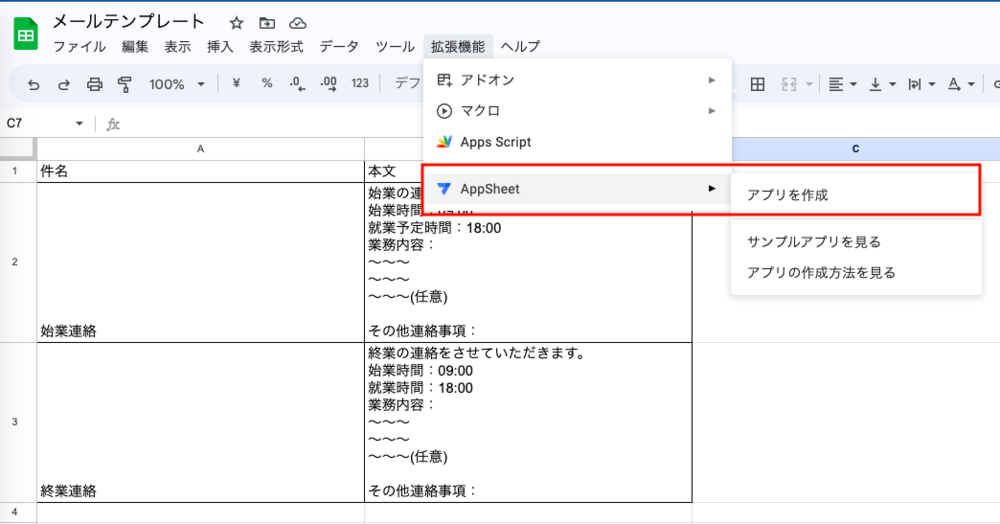
Task: Open the 表示形式 menu
Action: click(276, 47)
